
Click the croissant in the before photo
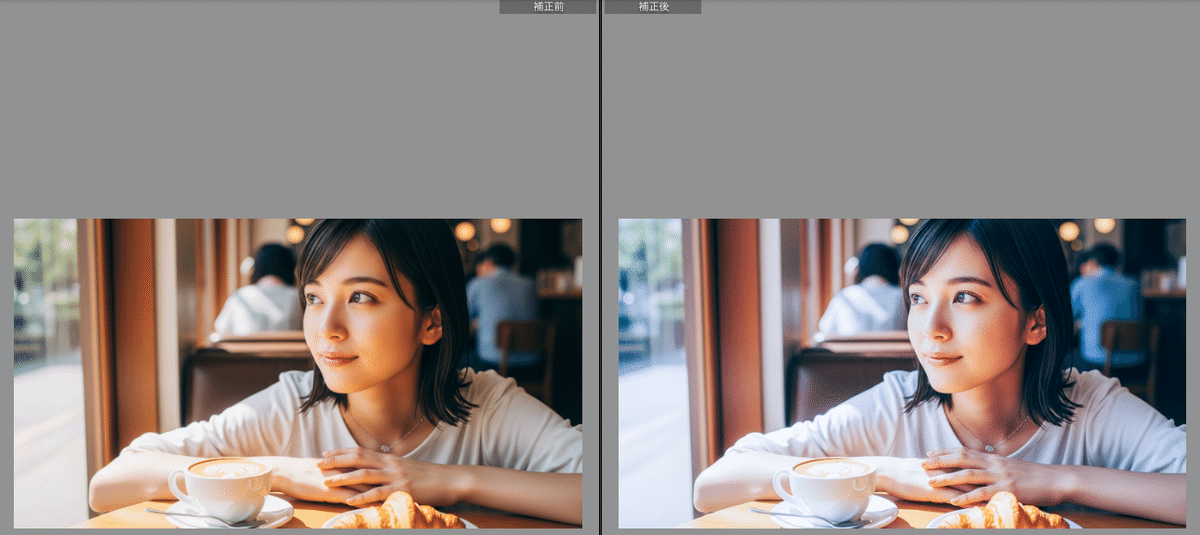(x=398, y=513)
